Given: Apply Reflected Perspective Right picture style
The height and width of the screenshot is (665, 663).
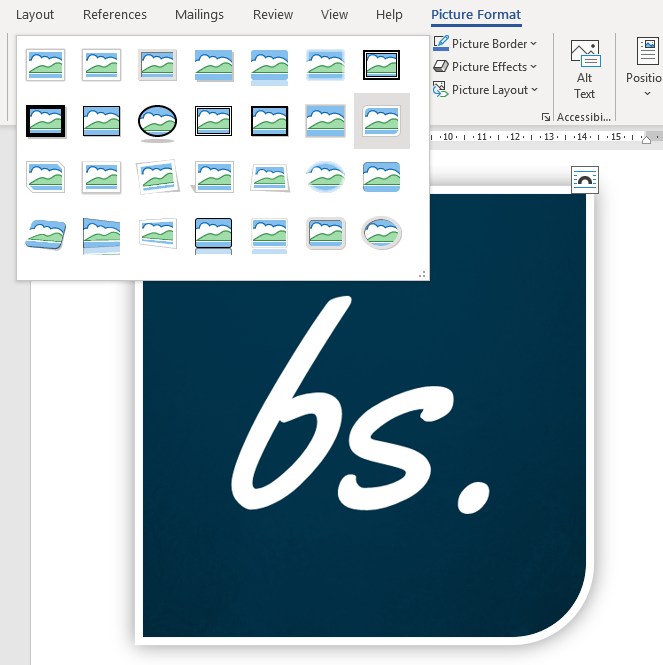Looking at the screenshot, I should [101, 236].
